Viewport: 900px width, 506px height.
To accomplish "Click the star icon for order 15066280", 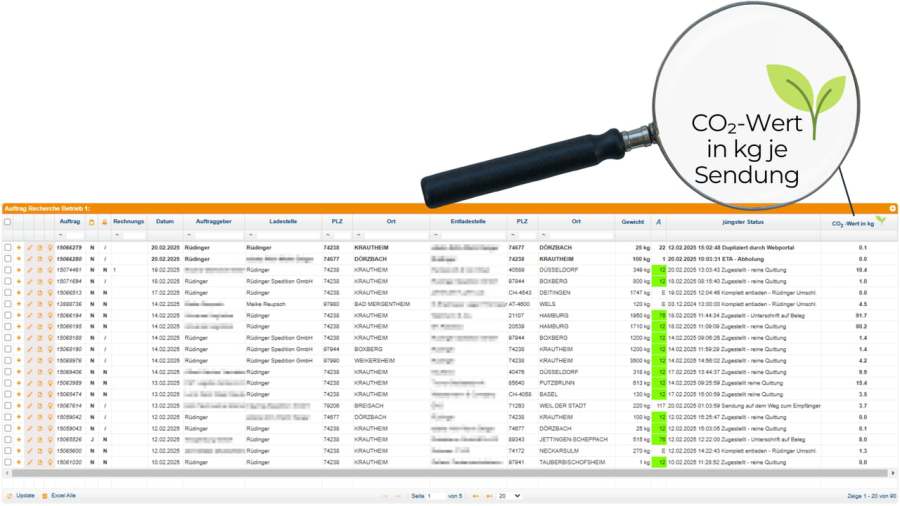I will coord(19,259).
